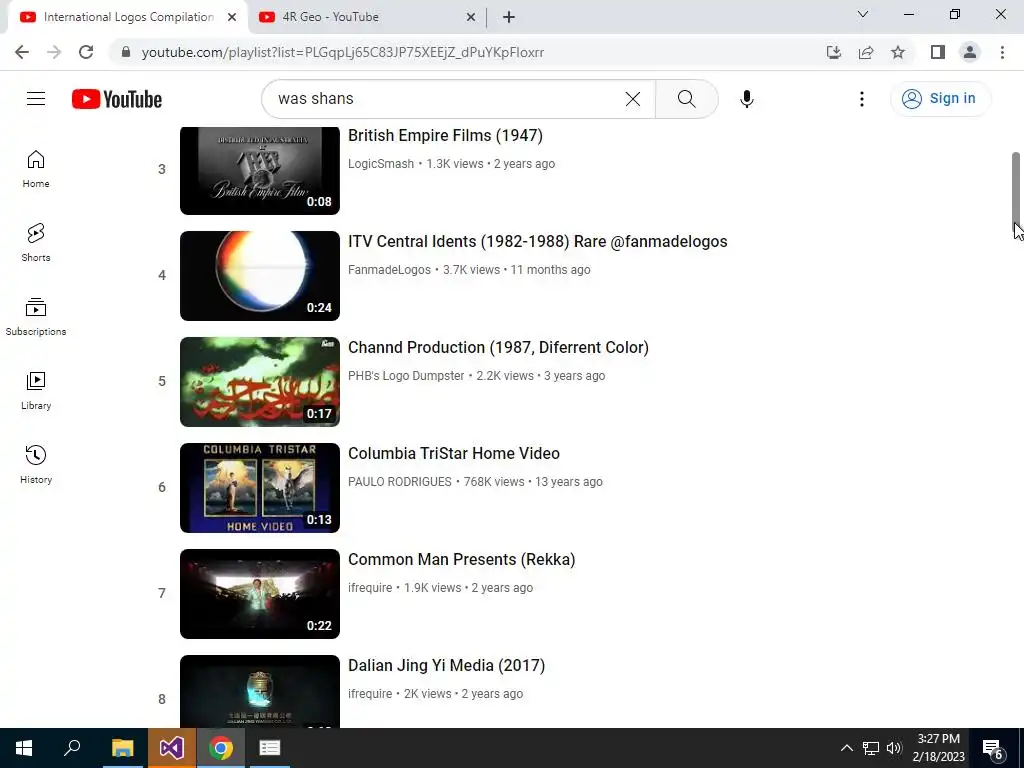This screenshot has width=1024, height=768.
Task: Visit the LogicSmash channel
Action: (381, 164)
